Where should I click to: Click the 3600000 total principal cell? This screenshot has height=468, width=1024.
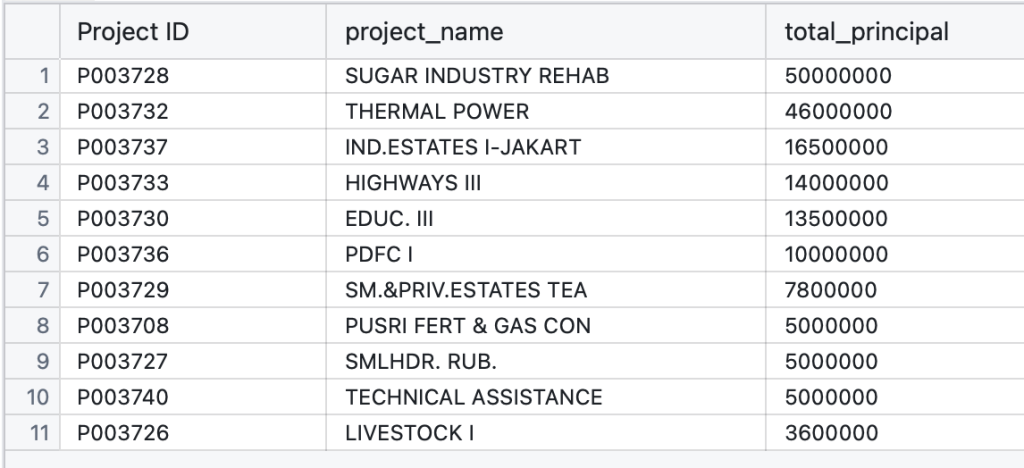pos(832,433)
